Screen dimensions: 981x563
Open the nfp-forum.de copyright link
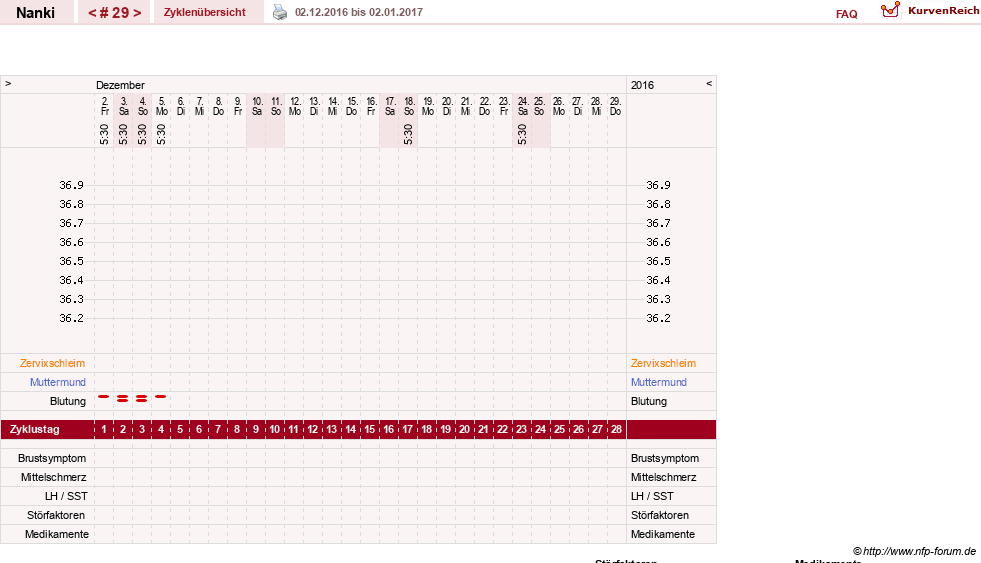[914, 551]
